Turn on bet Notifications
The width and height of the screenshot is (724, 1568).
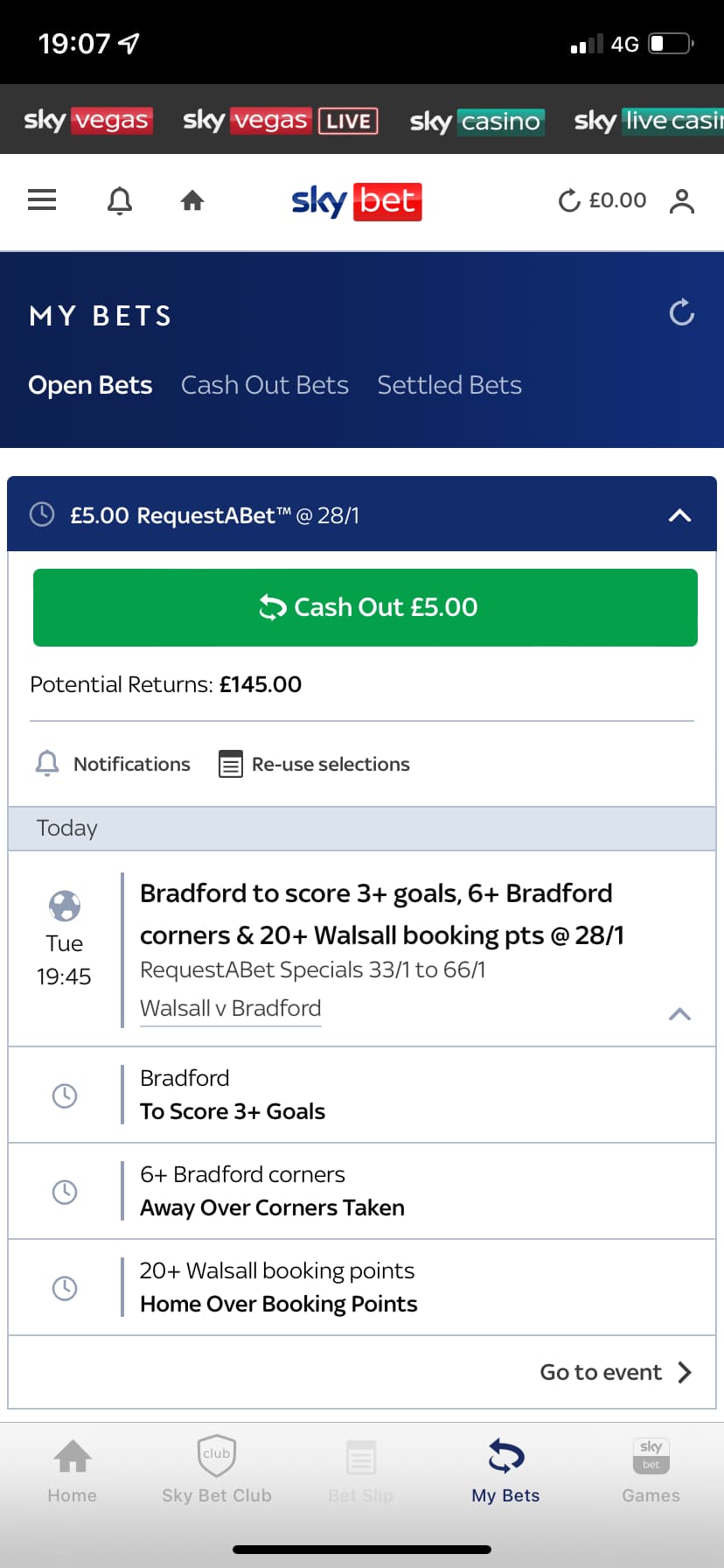click(113, 764)
